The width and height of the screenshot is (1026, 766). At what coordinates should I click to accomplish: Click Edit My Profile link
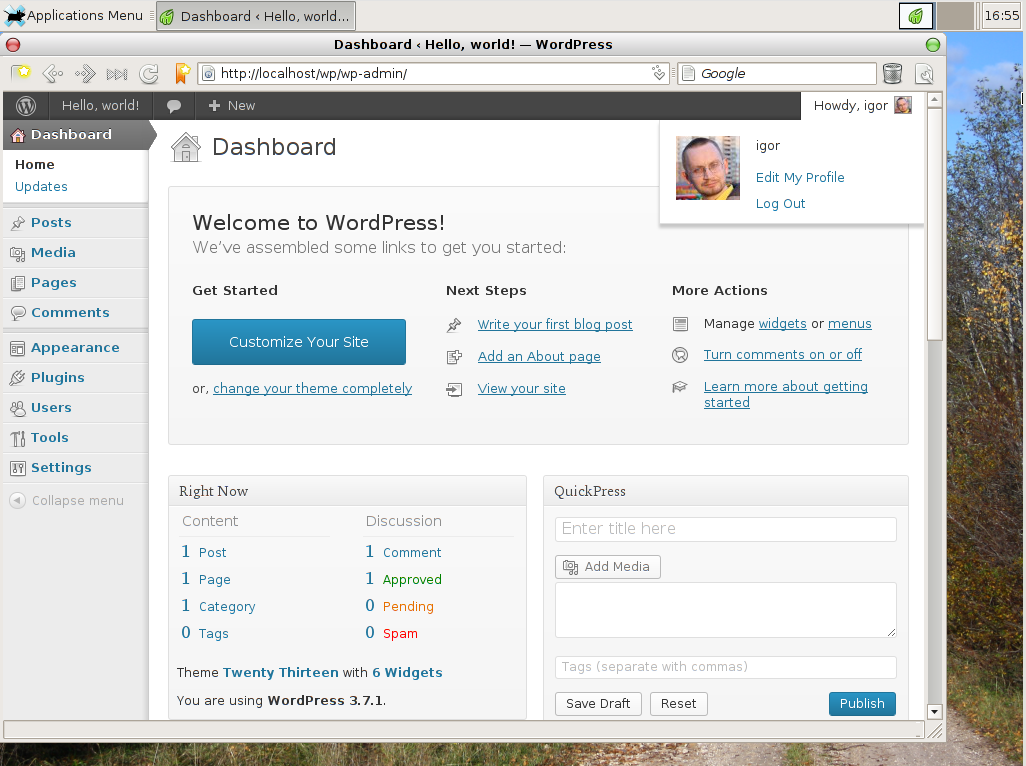(x=800, y=177)
